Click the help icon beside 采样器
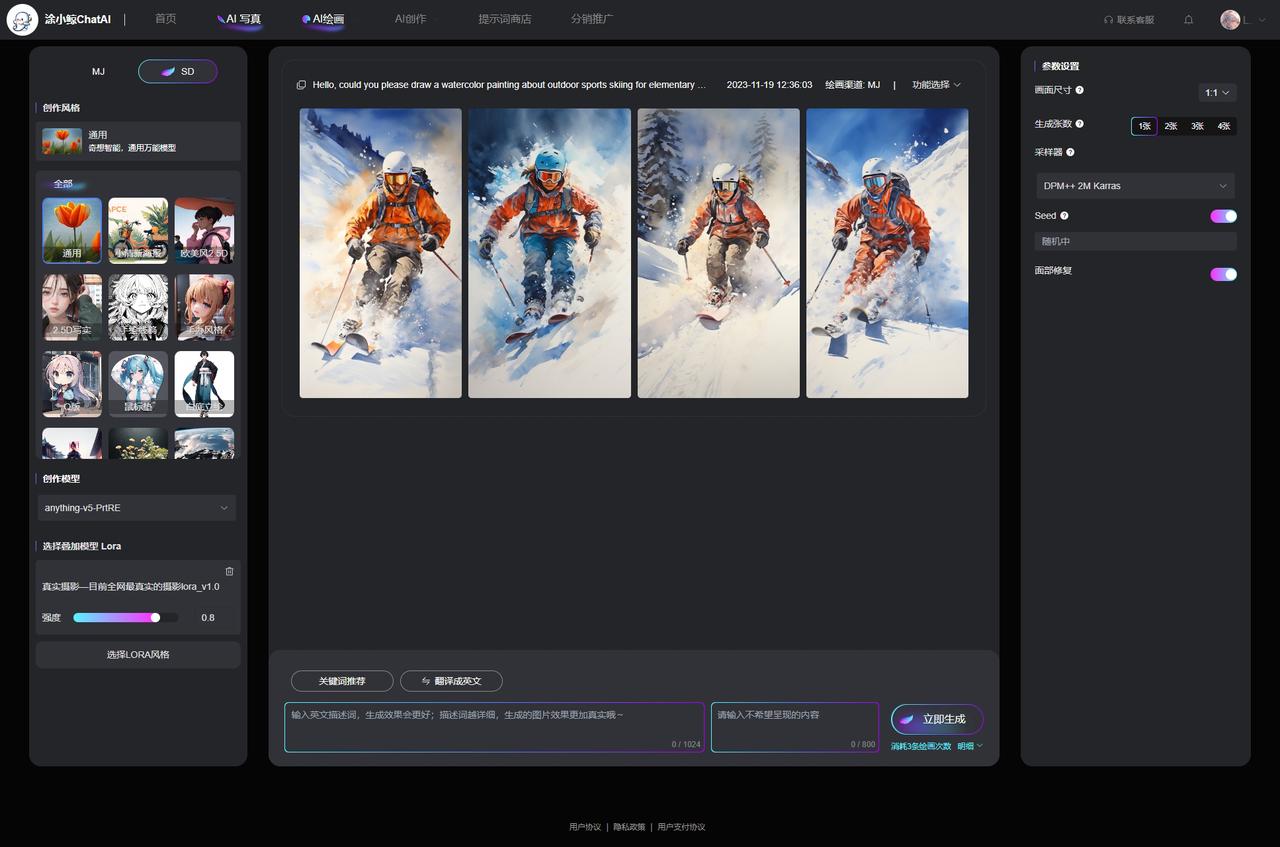The width and height of the screenshot is (1280, 847). pos(1070,152)
